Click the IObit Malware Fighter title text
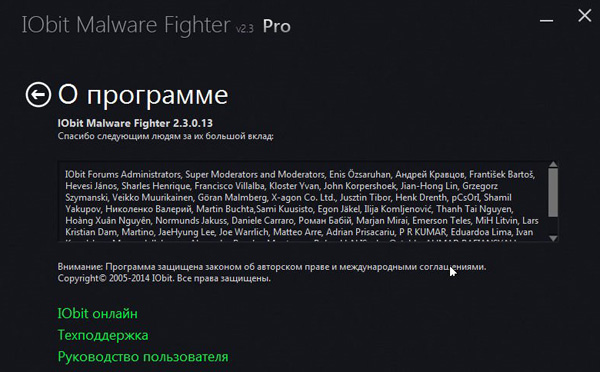 click(126, 25)
